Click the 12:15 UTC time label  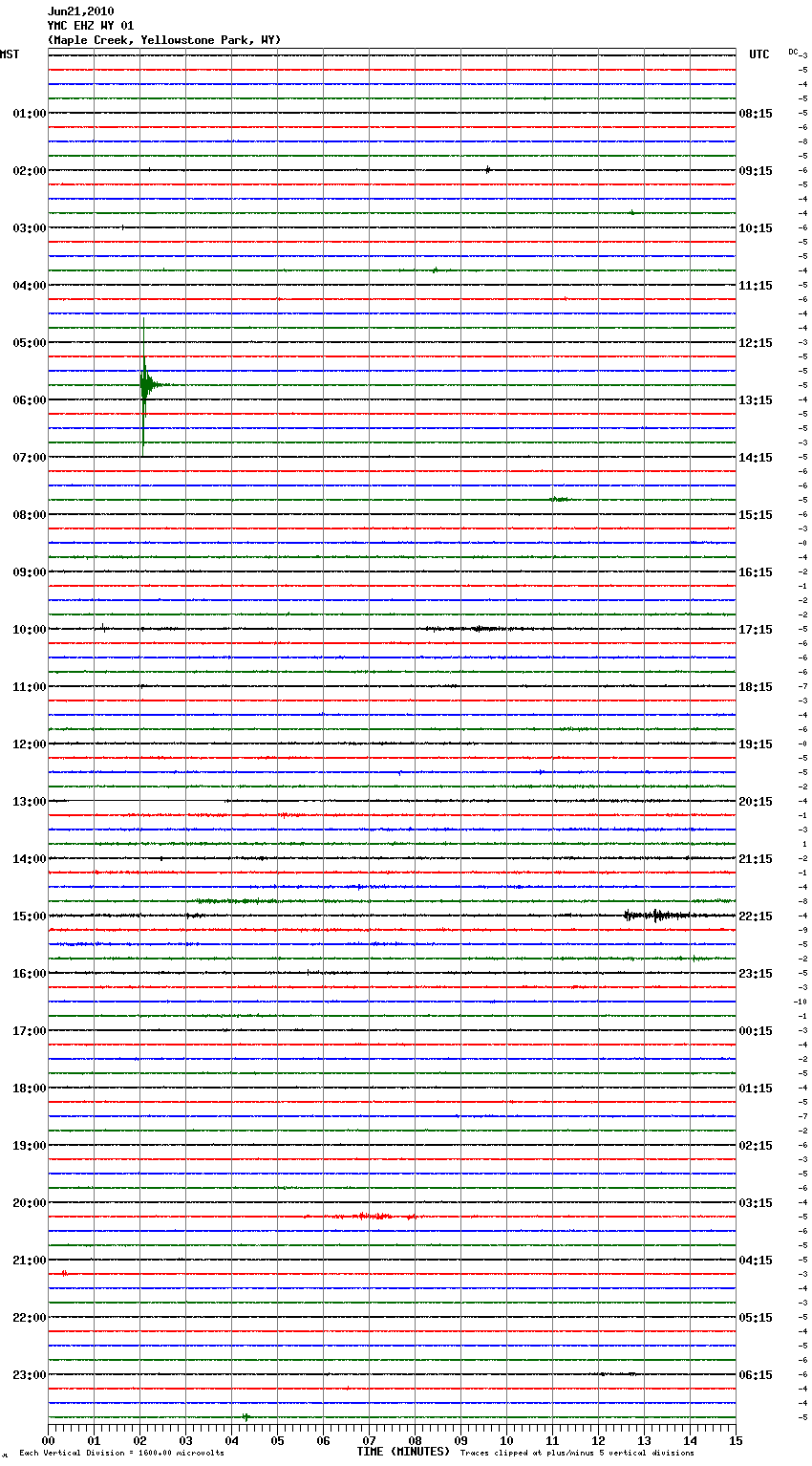tap(756, 343)
